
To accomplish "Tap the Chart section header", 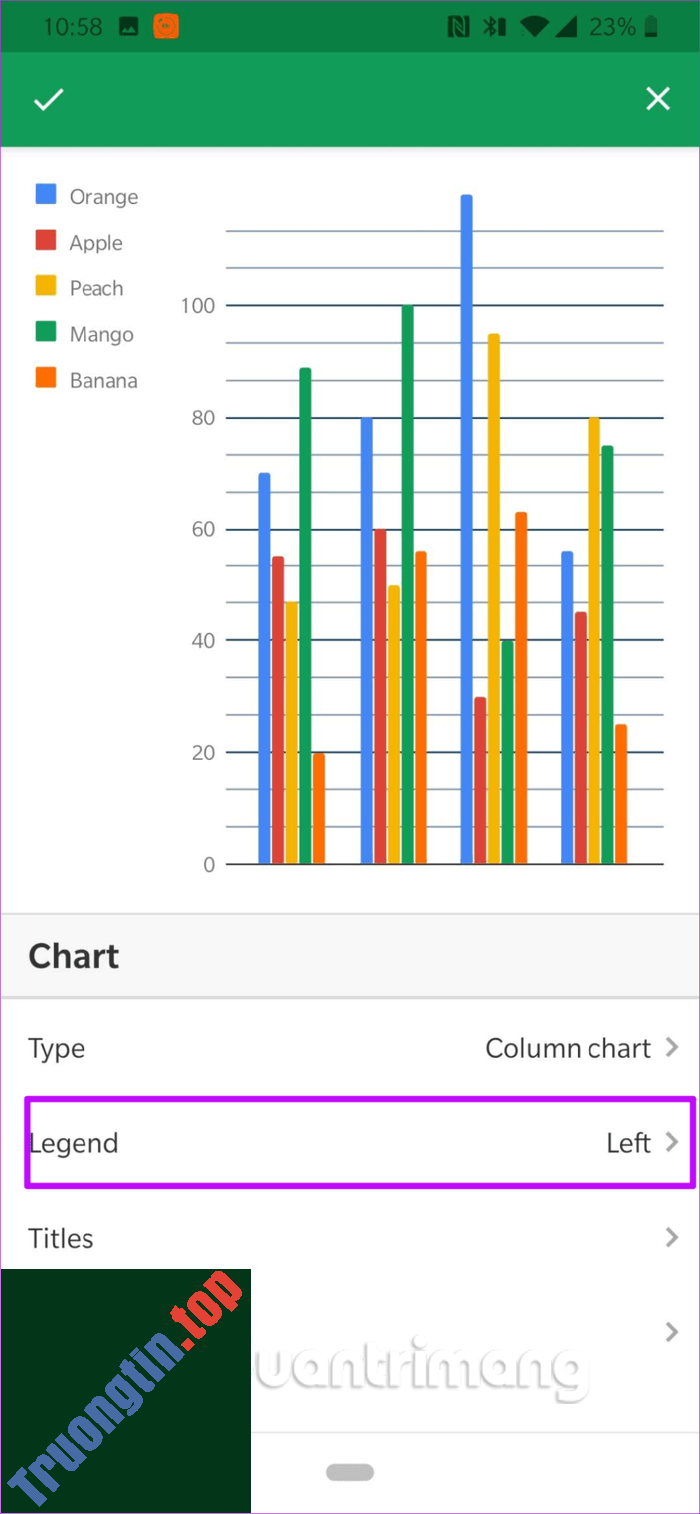I will pos(72,956).
